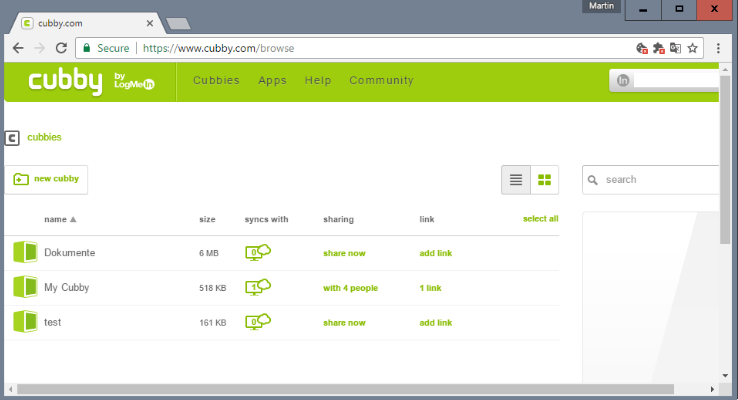Image resolution: width=738 pixels, height=400 pixels.
Task: Click the first extension icon in address bar
Action: pos(642,48)
